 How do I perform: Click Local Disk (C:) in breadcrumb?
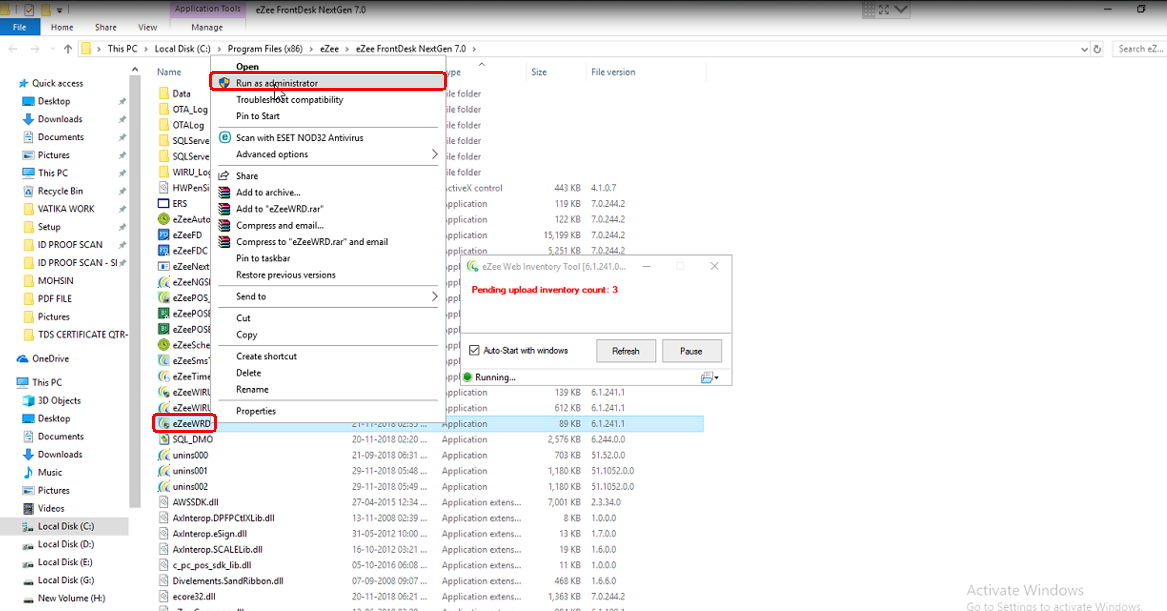182,49
